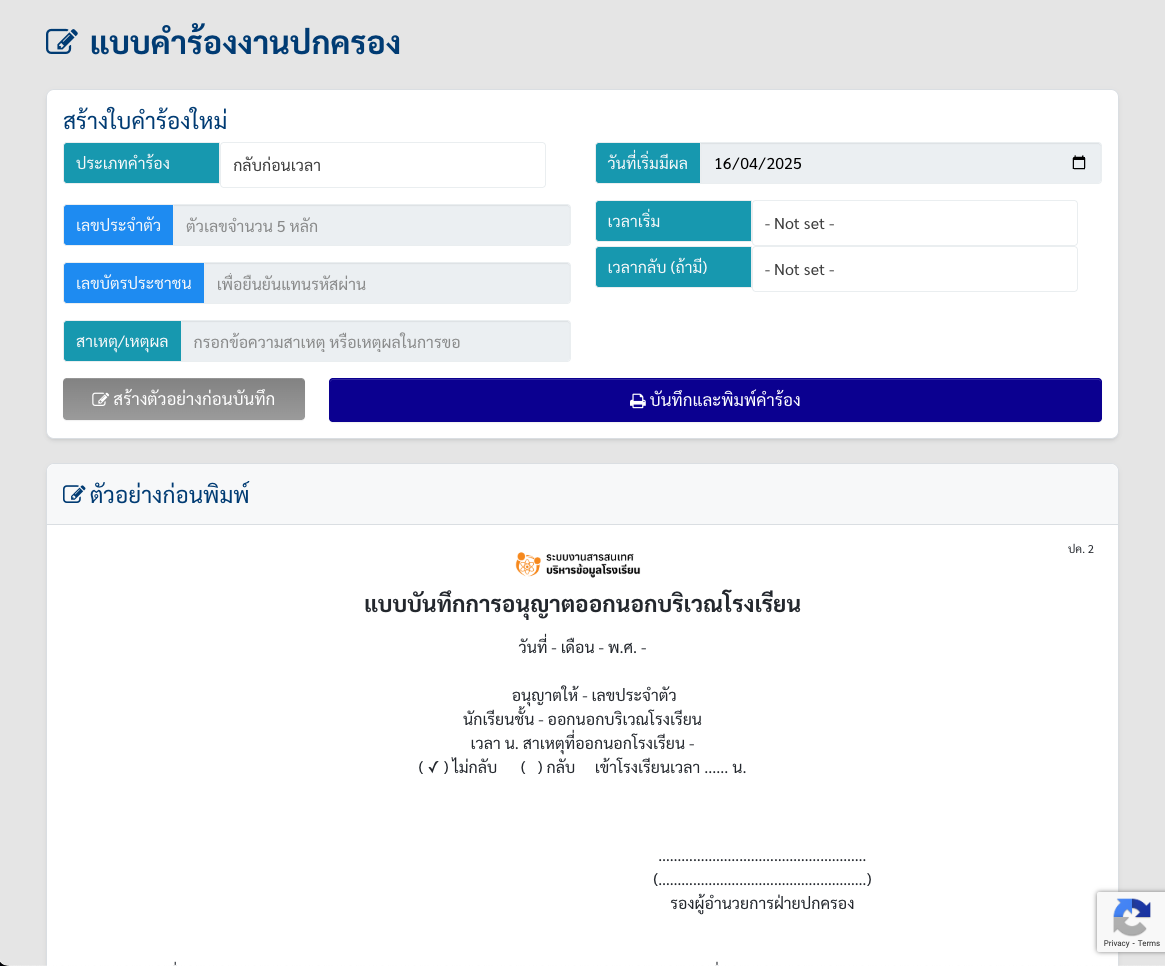1165x966 pixels.
Task: Click the reCAPTCHA badge icon
Action: pyautogui.click(x=1131, y=916)
